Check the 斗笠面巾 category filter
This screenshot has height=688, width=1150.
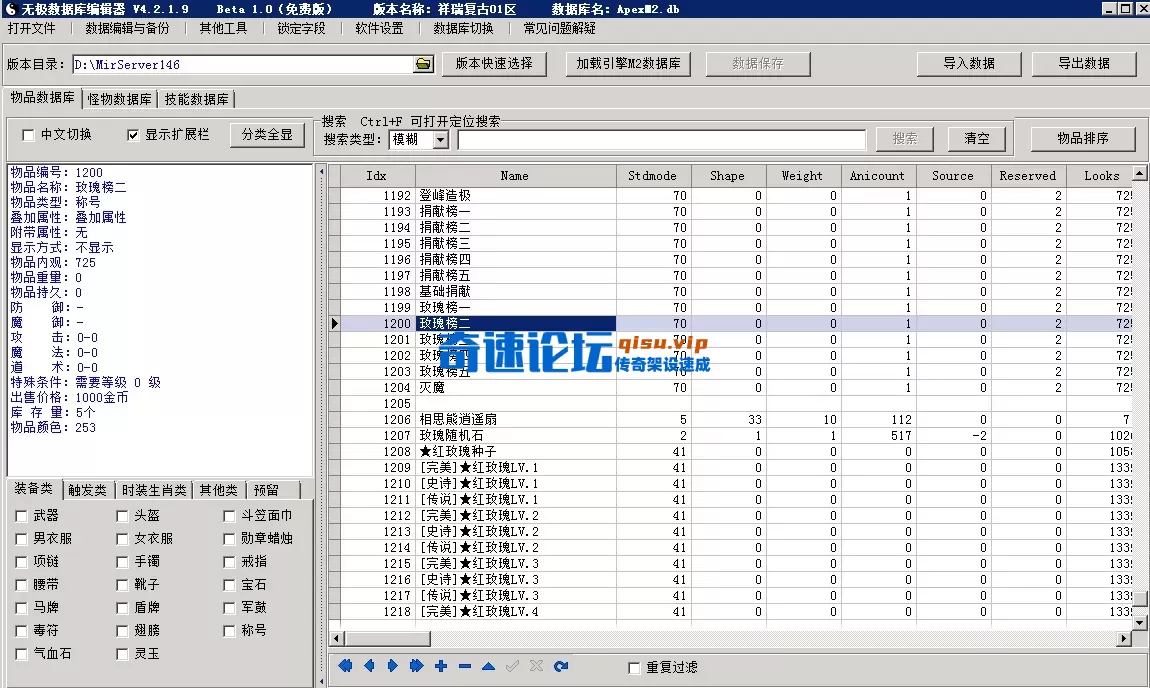[230, 516]
